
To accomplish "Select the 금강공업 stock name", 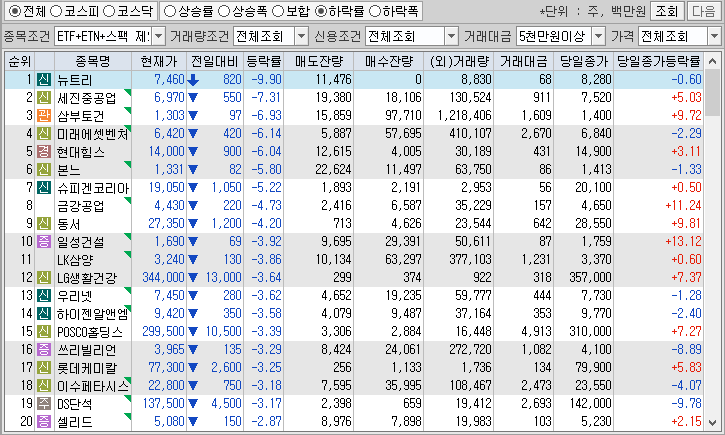I will coord(80,206).
